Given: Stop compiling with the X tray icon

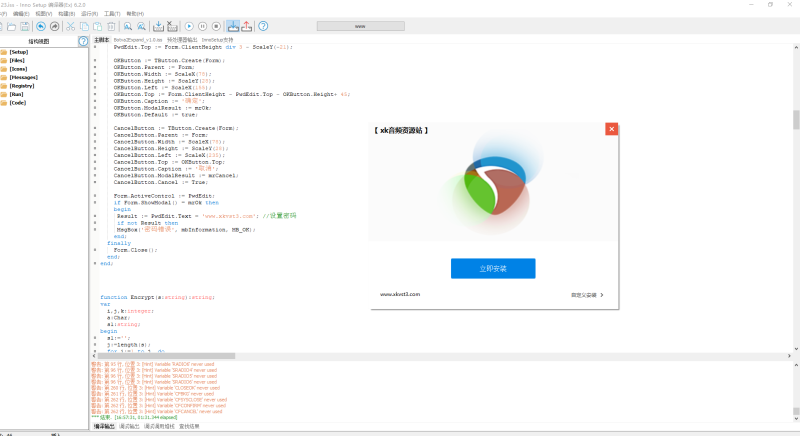Looking at the screenshot, I should (172, 27).
